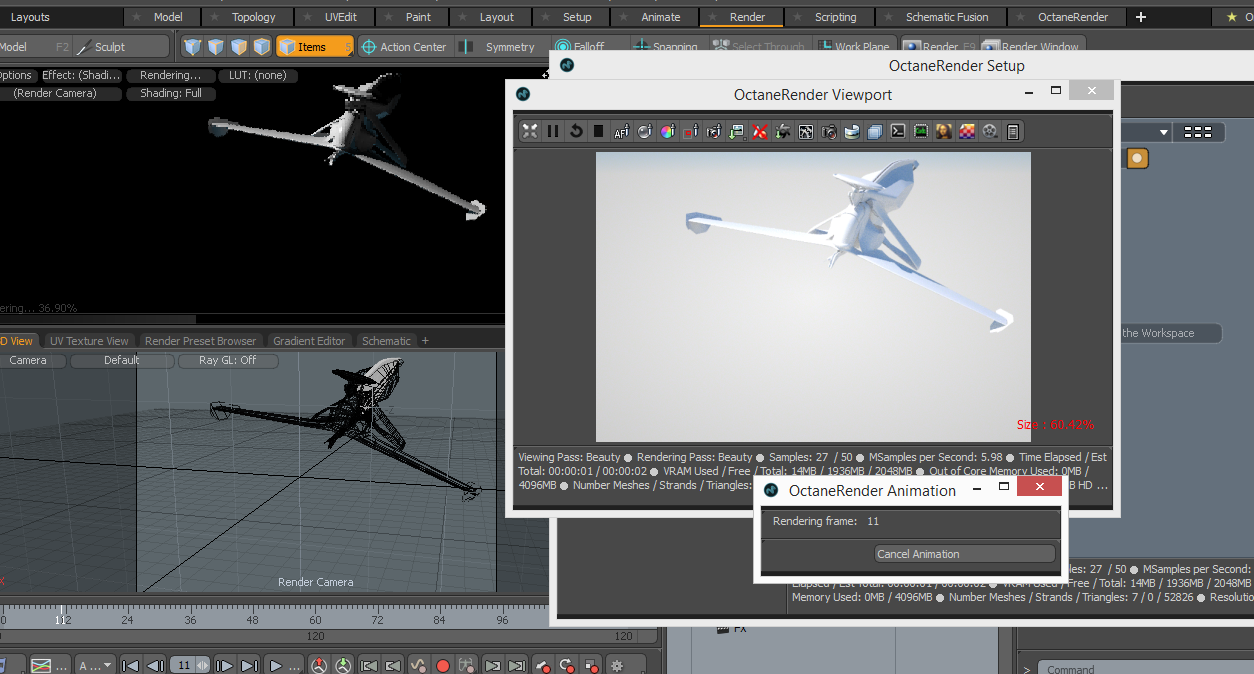This screenshot has height=674, width=1254.
Task: Click the orange rounded swatch button in Octane Setup
Action: click(1138, 158)
